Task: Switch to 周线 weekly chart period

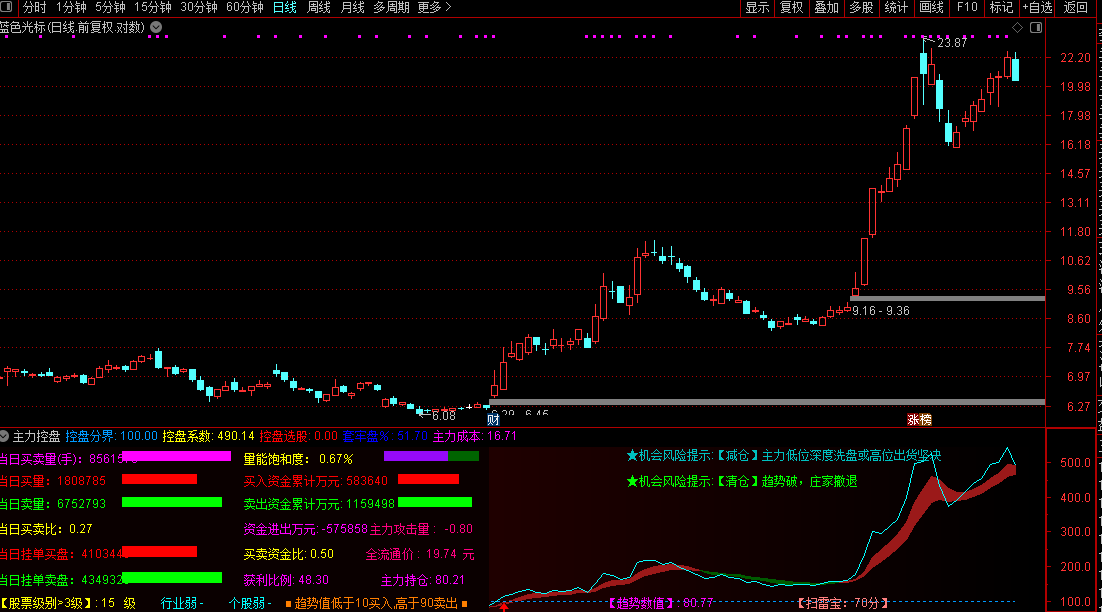Action: click(x=319, y=8)
